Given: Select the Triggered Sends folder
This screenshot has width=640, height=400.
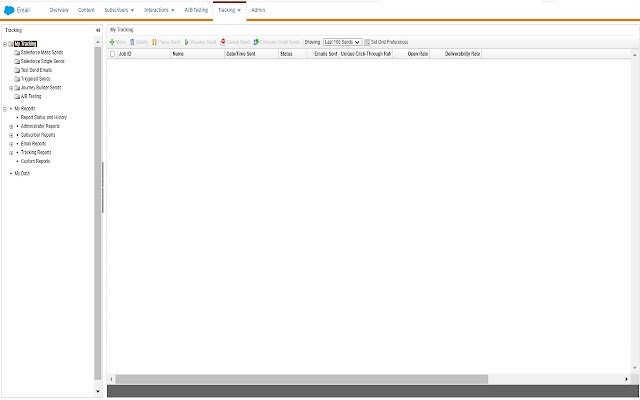Looking at the screenshot, I should coord(35,79).
